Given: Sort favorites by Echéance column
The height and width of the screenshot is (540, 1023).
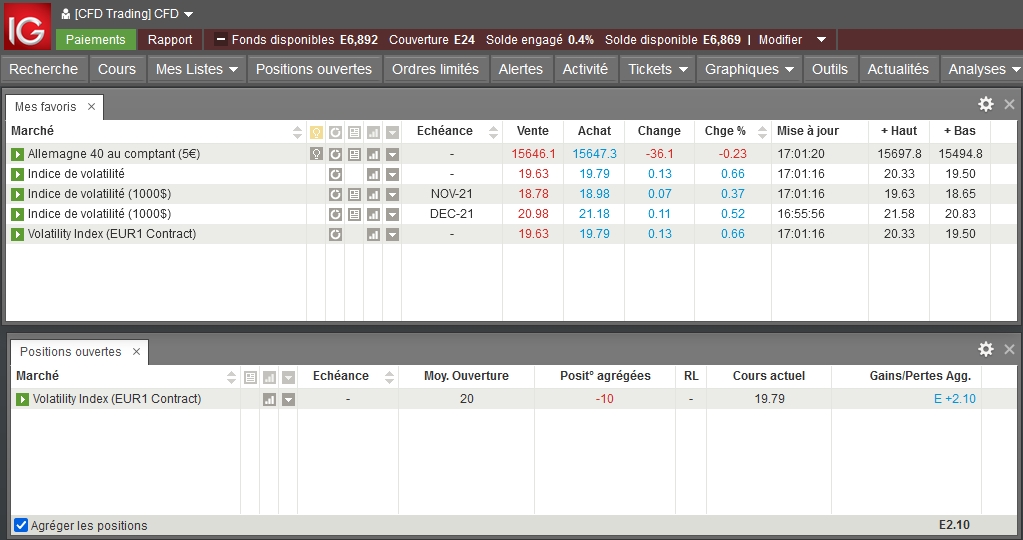Looking at the screenshot, I should coord(494,132).
